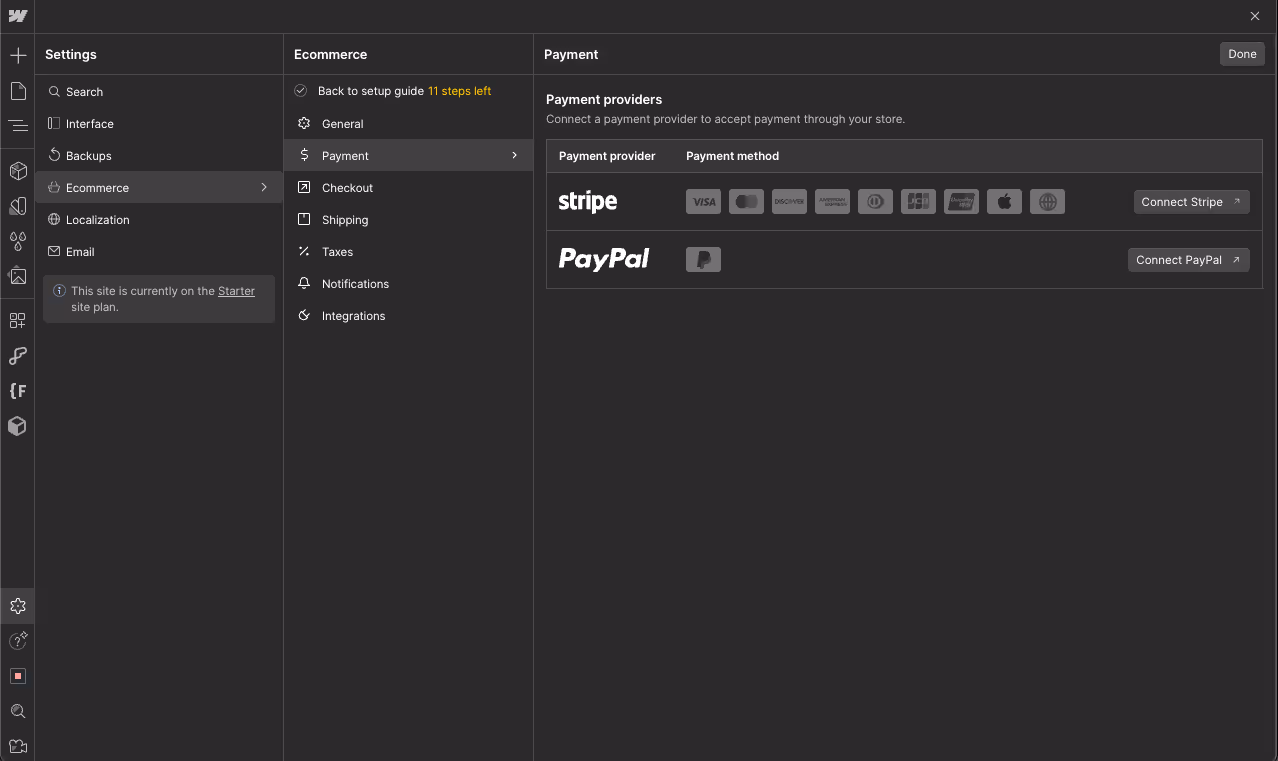Open the Audit magnifier icon
This screenshot has width=1278, height=761.
17,711
